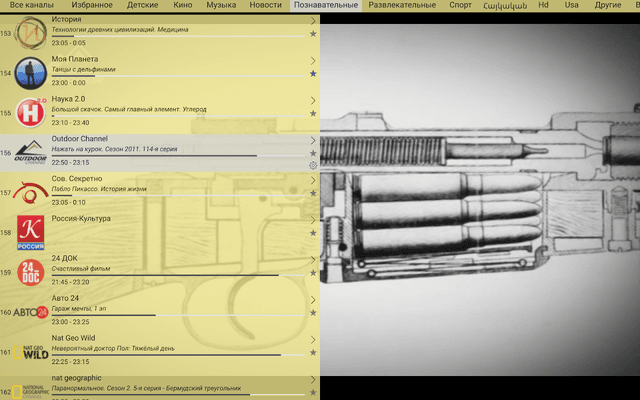The height and width of the screenshot is (400, 640).
Task: Select the Сов. Секретно channel logo
Action: click(x=31, y=193)
